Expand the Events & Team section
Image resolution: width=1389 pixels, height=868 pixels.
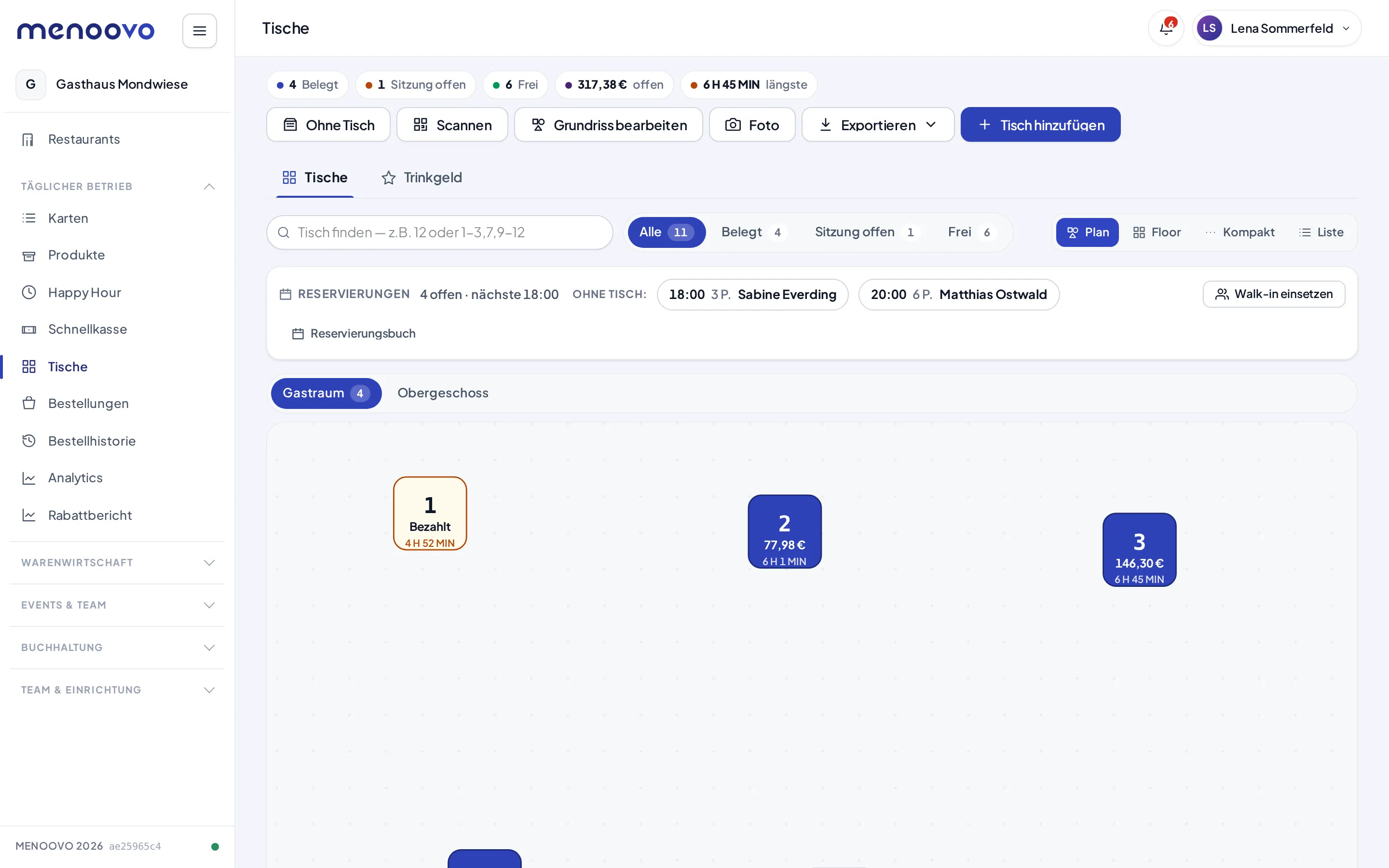(x=117, y=605)
